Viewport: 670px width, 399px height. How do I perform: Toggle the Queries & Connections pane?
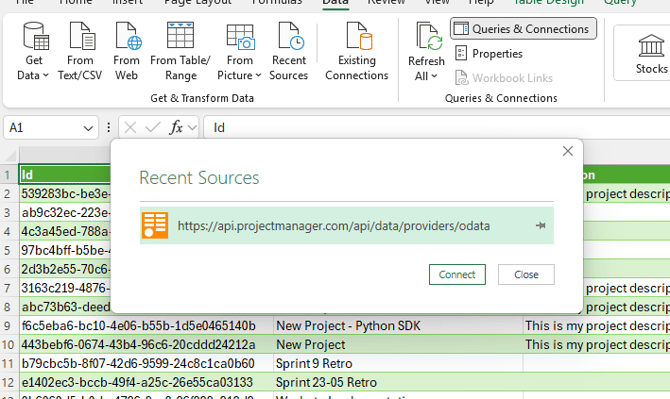click(523, 29)
